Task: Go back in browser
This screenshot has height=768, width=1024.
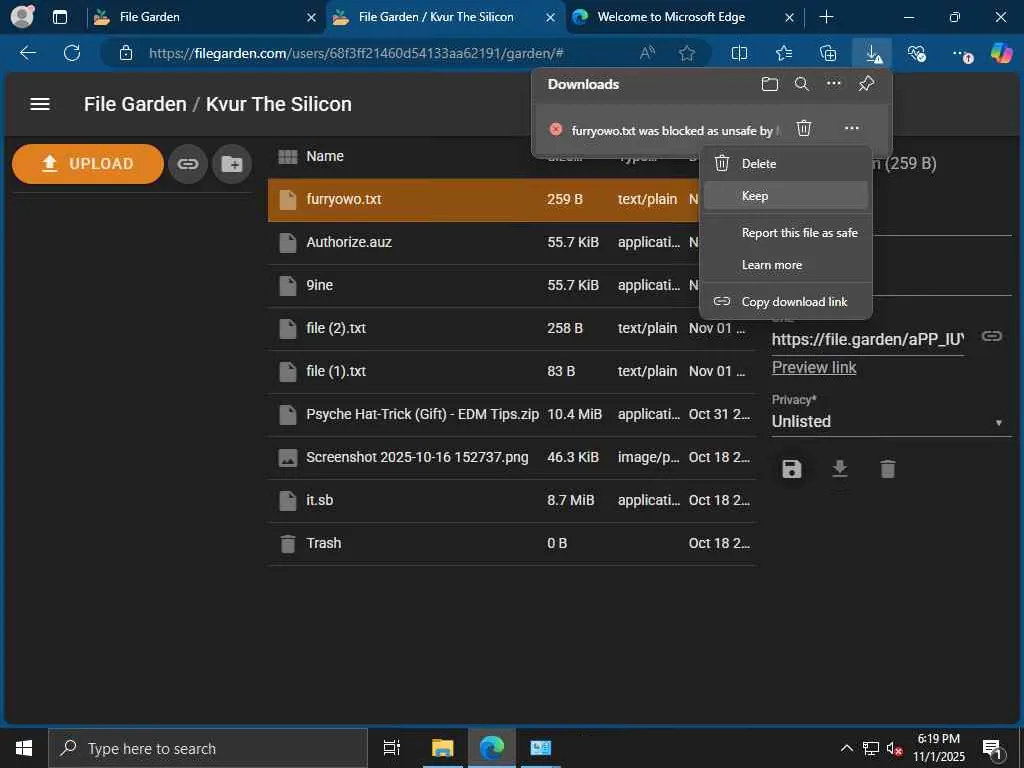Action: click(x=28, y=53)
